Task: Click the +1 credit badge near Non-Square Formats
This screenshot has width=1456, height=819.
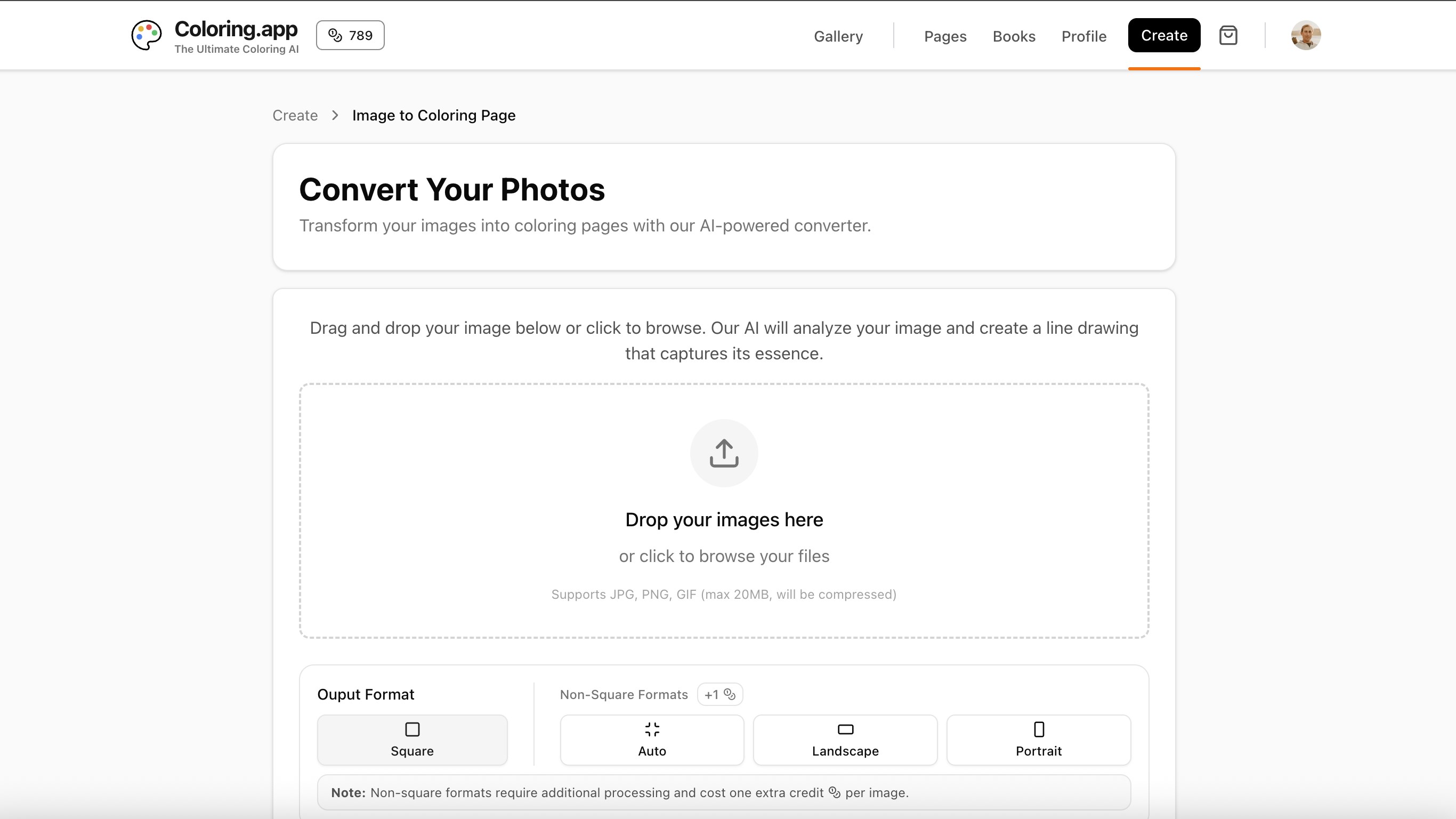Action: (719, 695)
